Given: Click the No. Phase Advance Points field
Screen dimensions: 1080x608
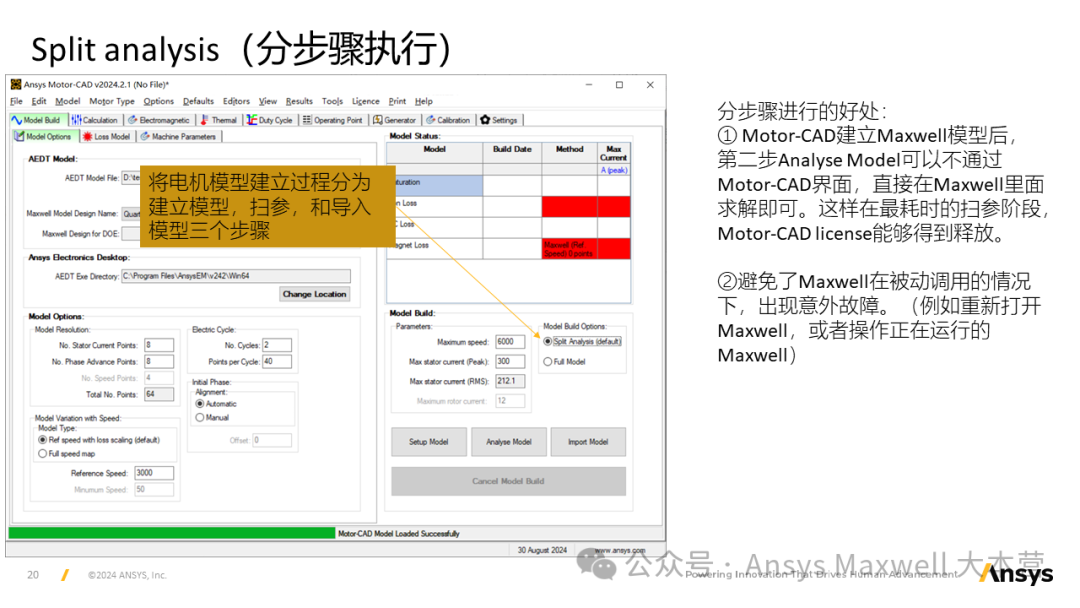Looking at the screenshot, I should click(x=158, y=361).
